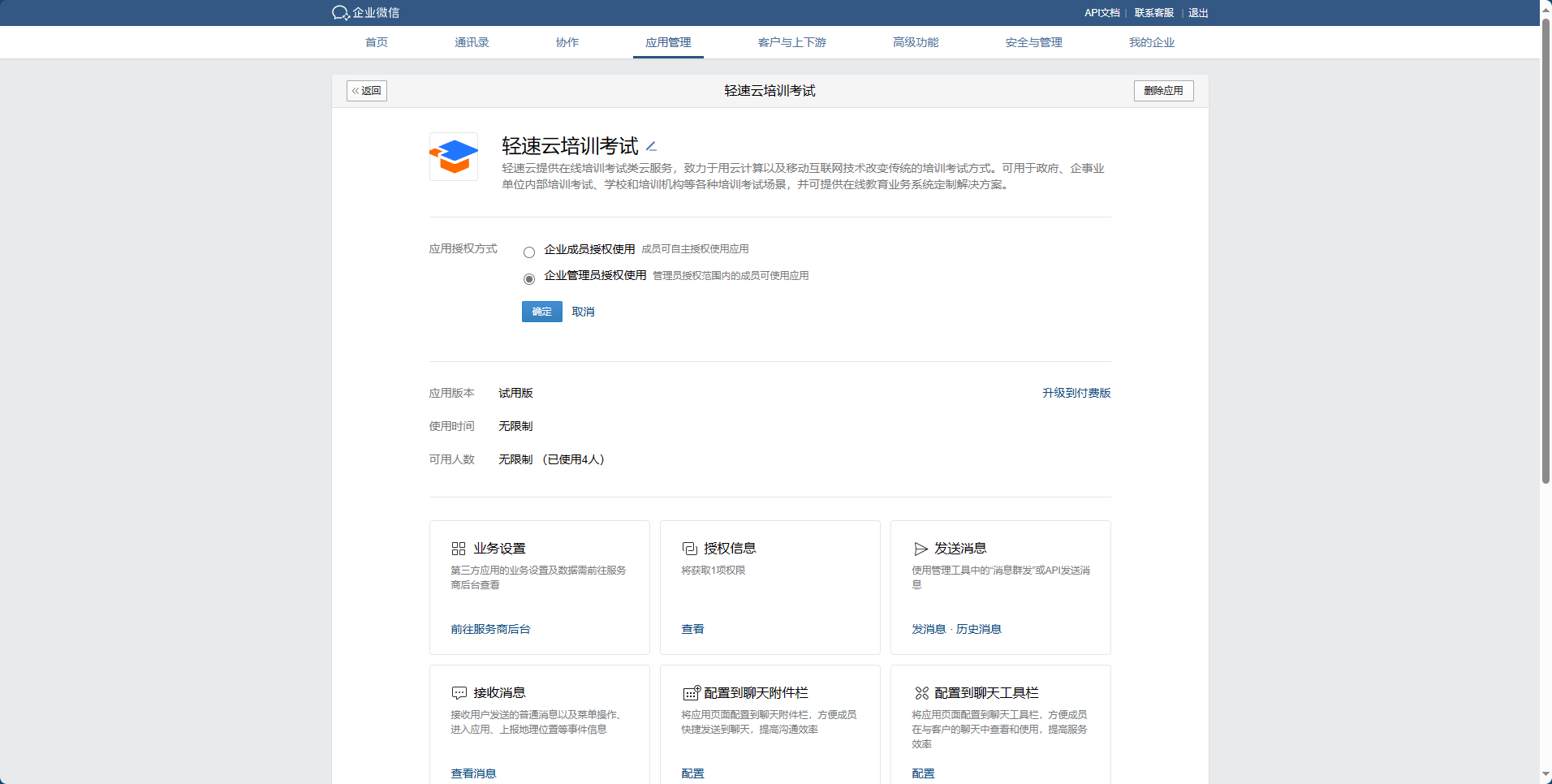Click the 试用版 version value

click(x=516, y=393)
